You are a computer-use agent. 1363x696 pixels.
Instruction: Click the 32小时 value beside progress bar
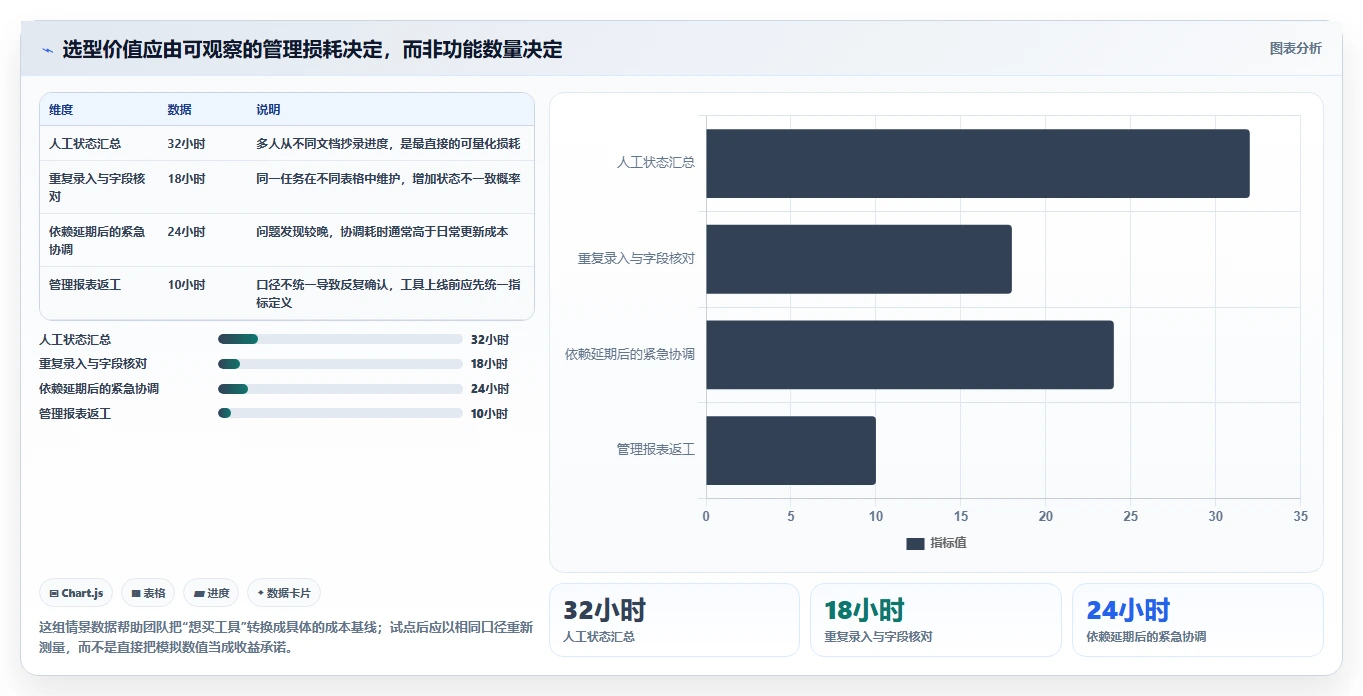click(490, 340)
